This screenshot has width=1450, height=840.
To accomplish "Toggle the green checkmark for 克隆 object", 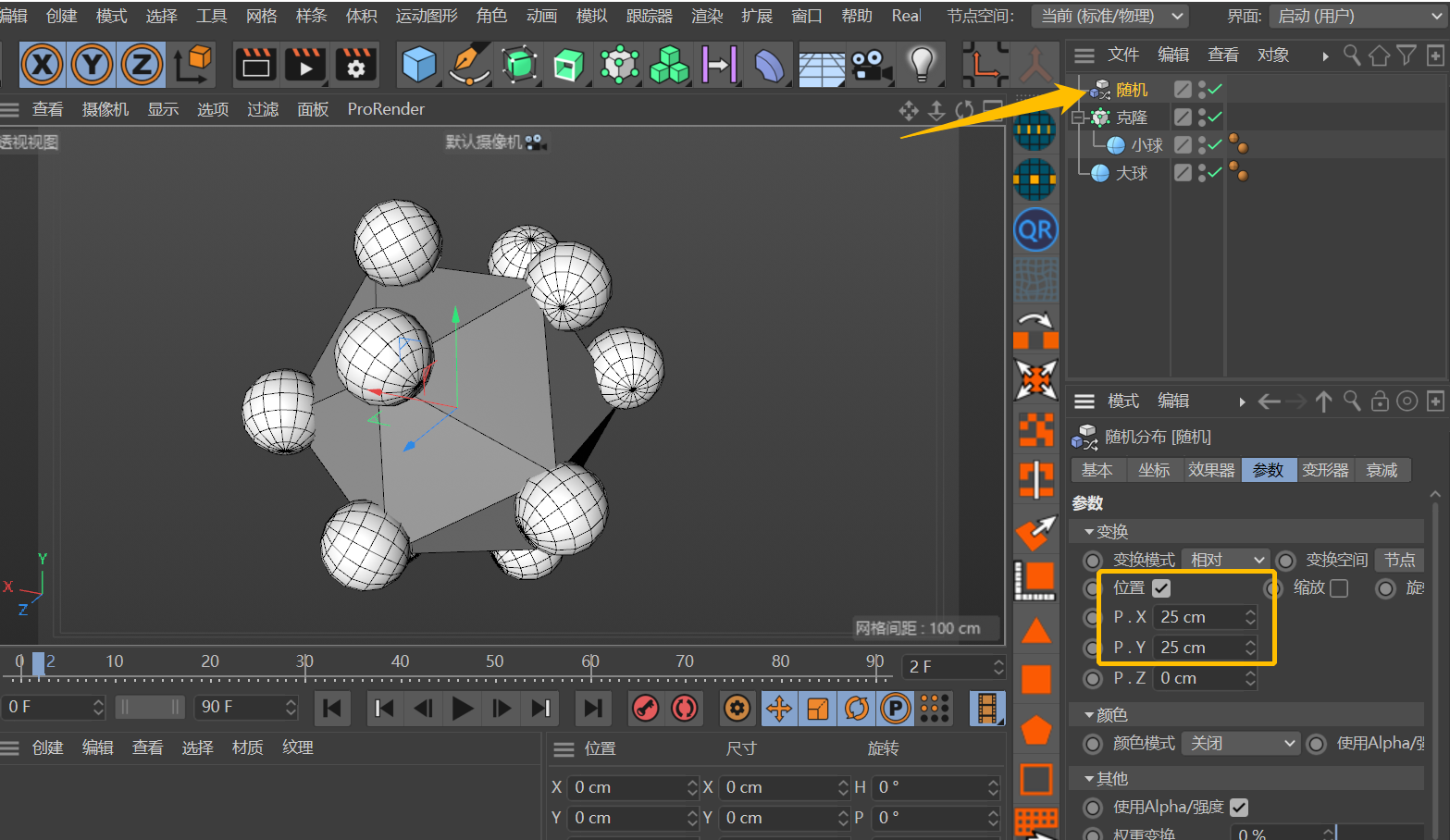I will (x=1215, y=117).
